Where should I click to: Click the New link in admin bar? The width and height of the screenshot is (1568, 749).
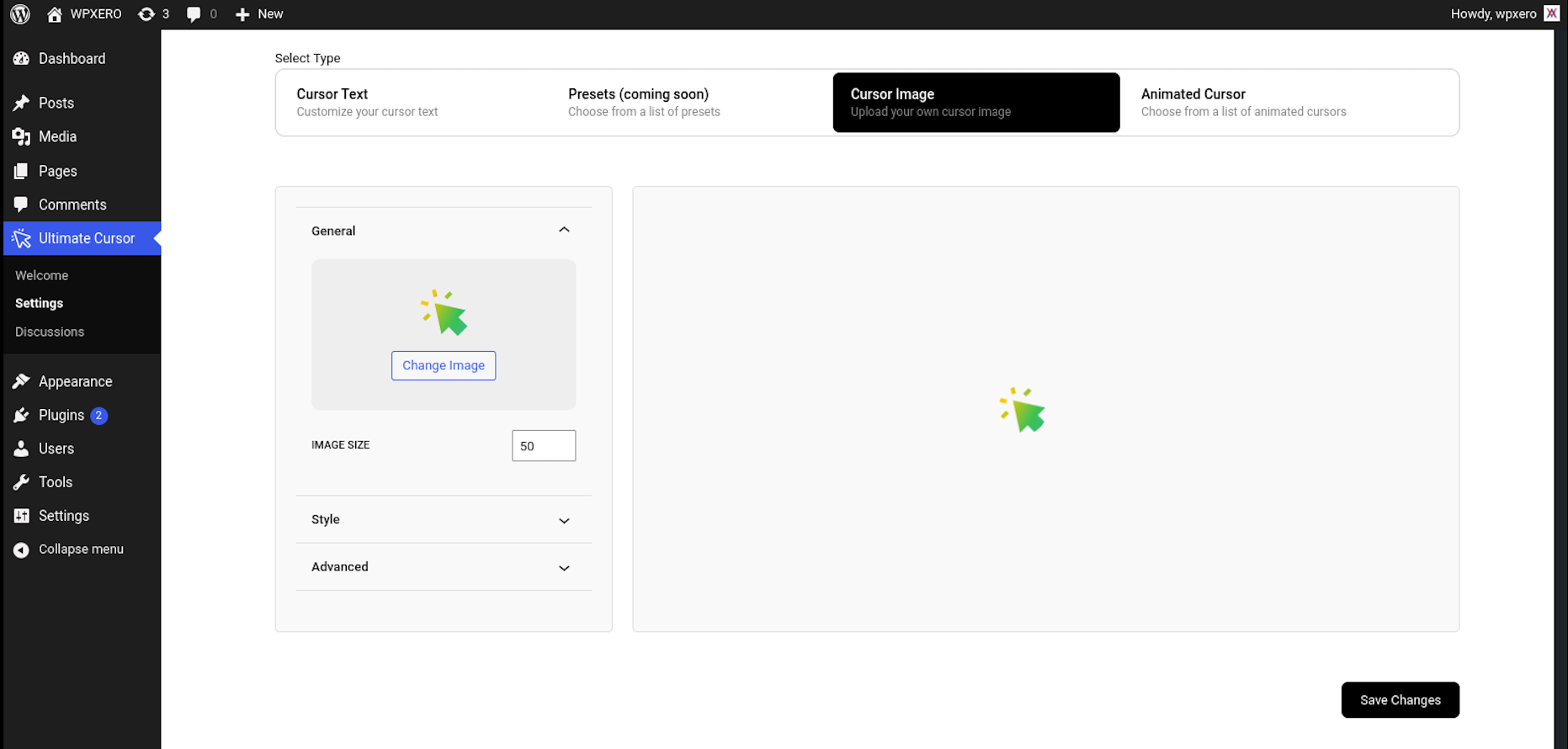pos(270,14)
